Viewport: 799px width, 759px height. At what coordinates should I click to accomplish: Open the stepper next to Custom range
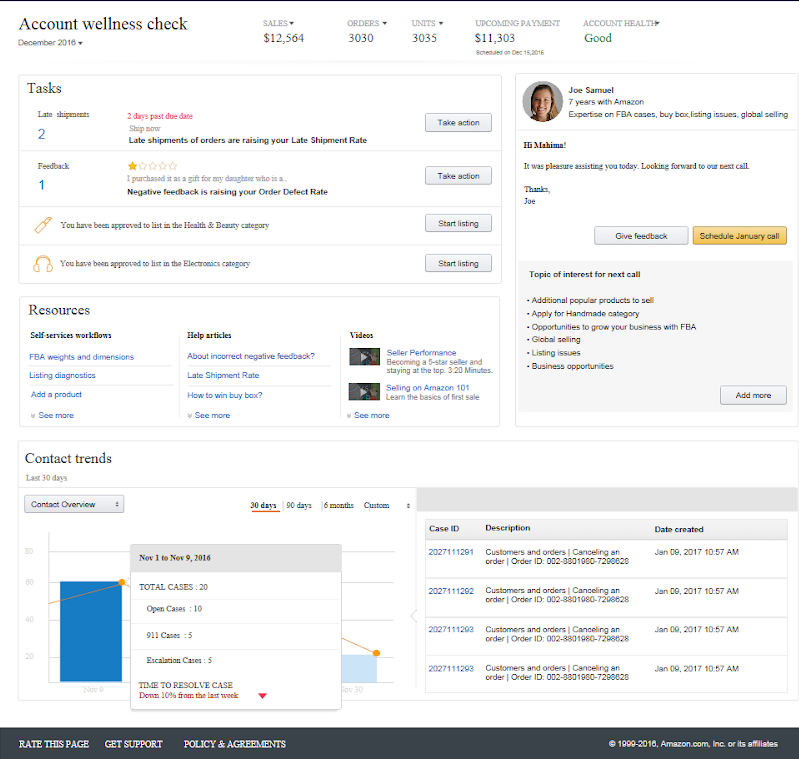[408, 505]
